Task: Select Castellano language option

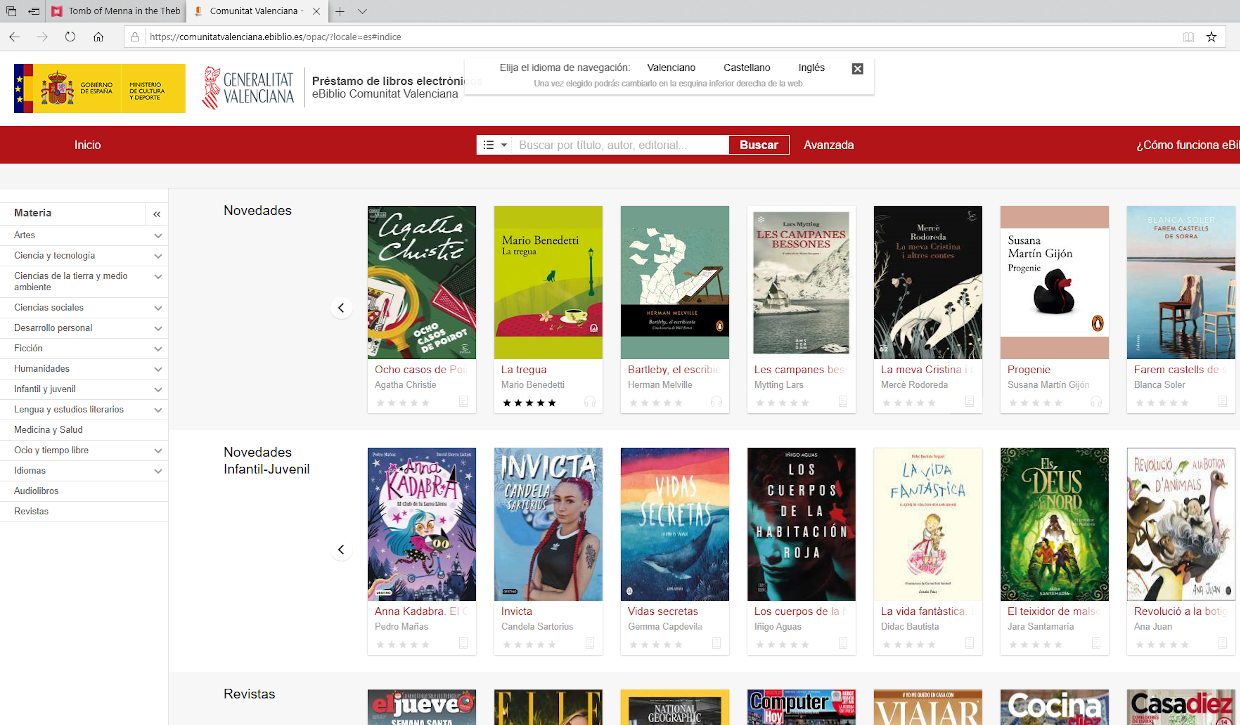Action: [x=747, y=68]
